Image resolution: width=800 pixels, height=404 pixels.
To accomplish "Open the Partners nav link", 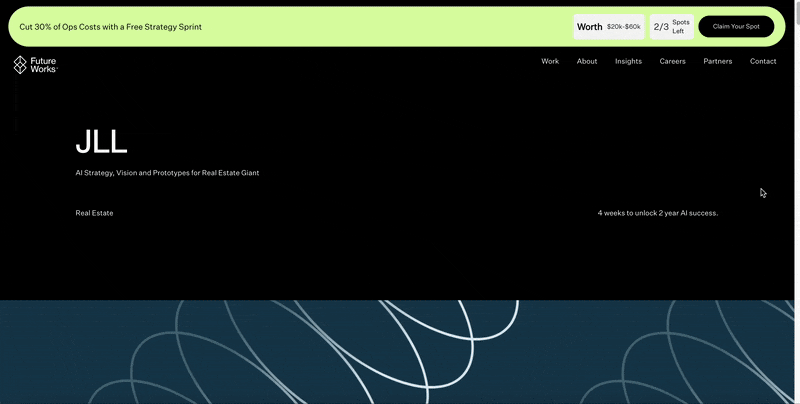I will pos(717,61).
